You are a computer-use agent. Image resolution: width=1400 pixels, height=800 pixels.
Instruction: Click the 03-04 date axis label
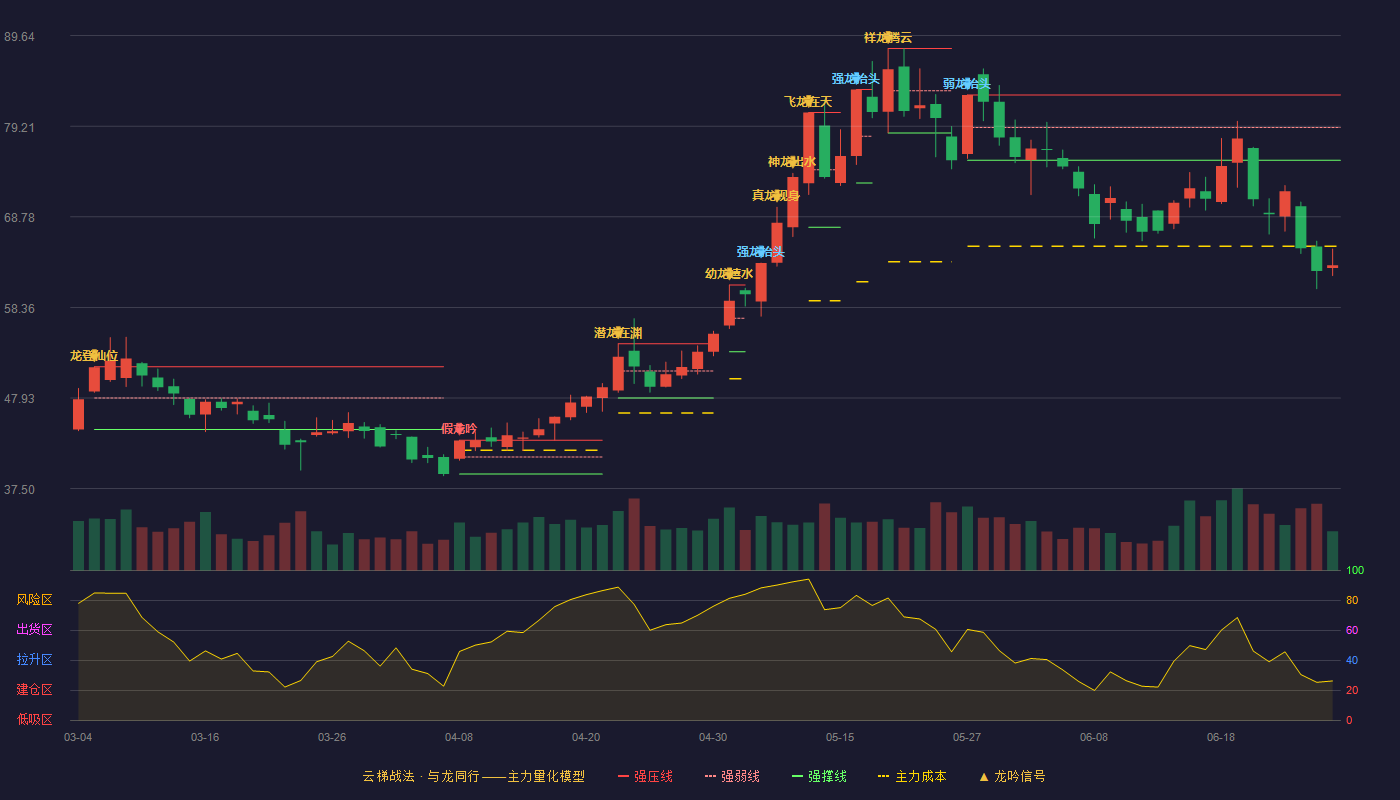78,737
